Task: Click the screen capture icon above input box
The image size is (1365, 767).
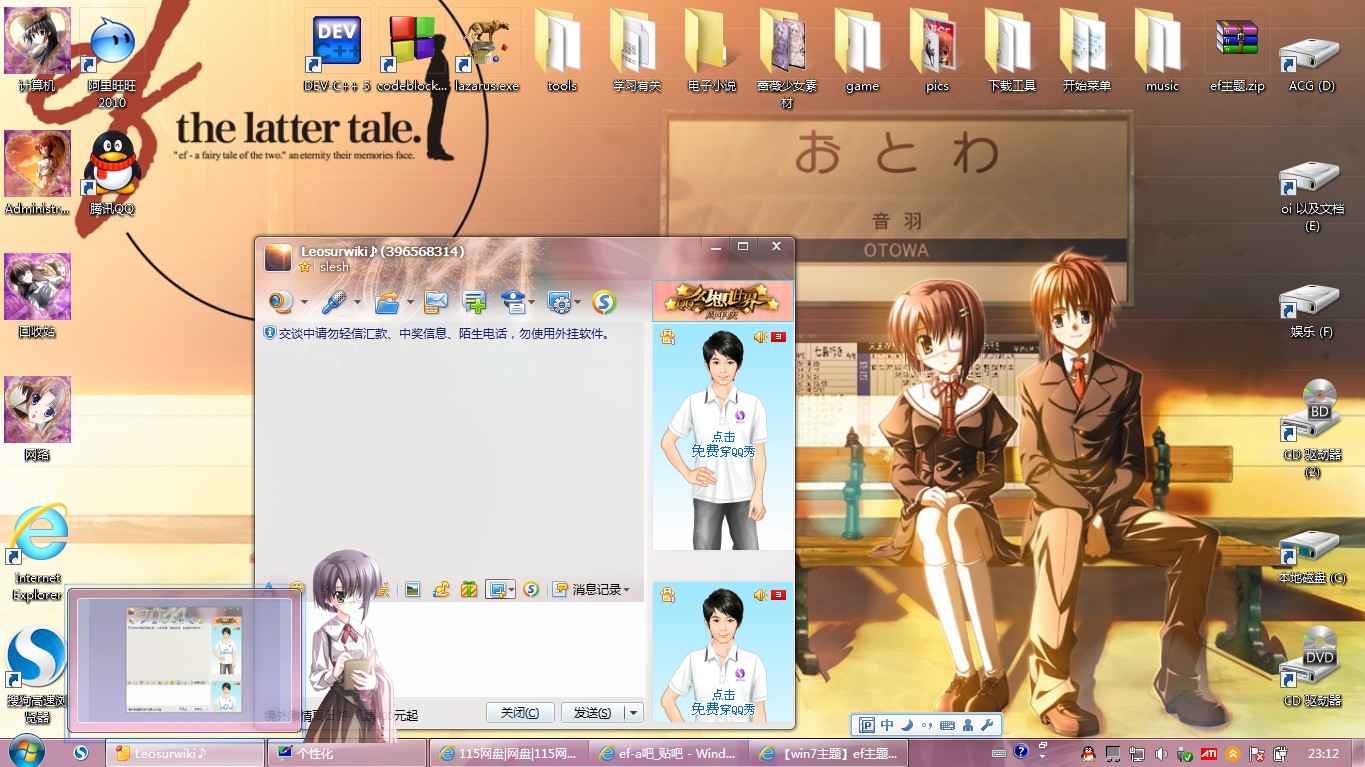Action: (x=496, y=590)
